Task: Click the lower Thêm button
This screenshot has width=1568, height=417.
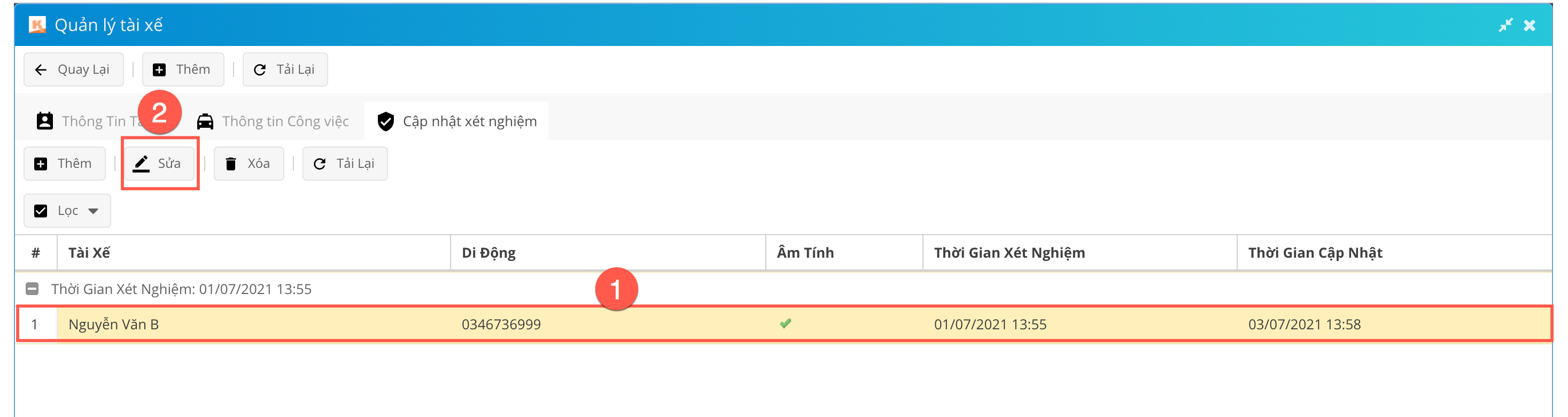Action: point(65,164)
